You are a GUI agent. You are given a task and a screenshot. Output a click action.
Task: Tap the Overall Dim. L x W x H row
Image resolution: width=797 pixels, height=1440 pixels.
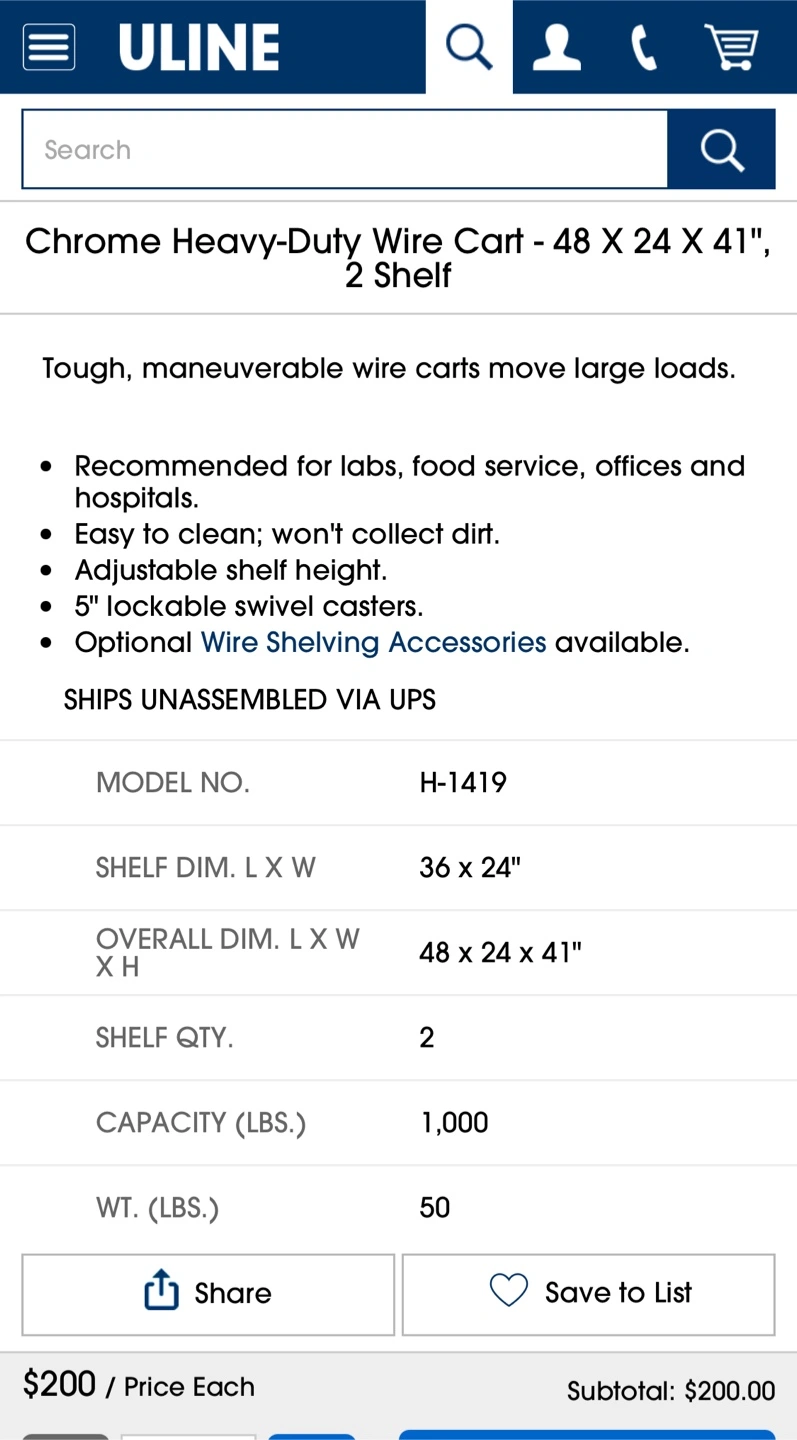(398, 952)
